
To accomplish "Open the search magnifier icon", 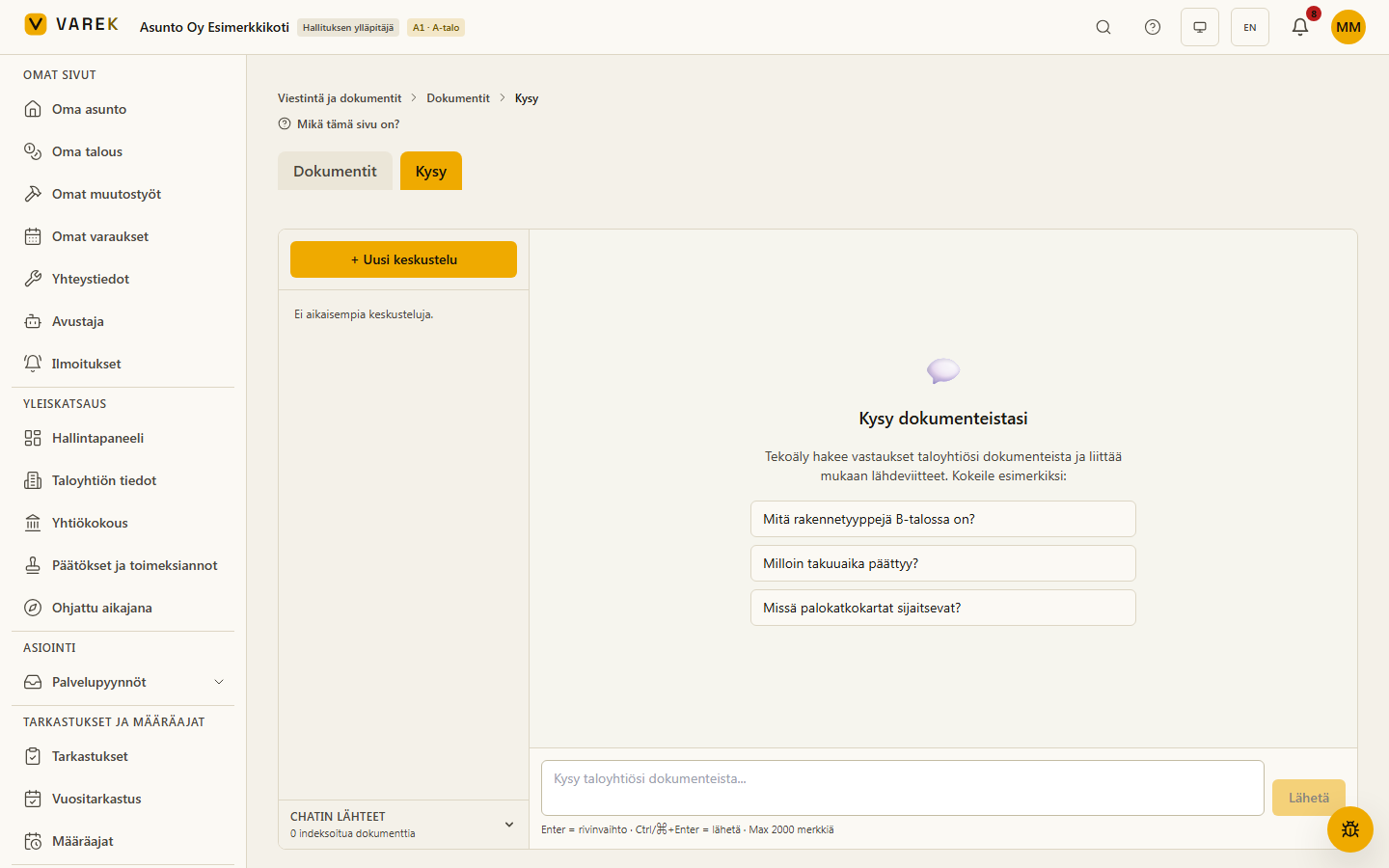I will click(1103, 27).
